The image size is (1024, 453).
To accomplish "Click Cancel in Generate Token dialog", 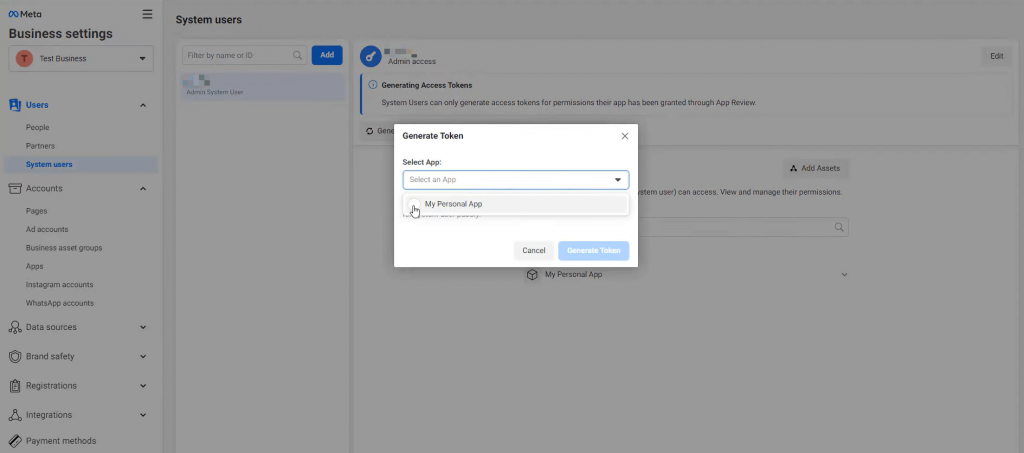I will click(534, 251).
